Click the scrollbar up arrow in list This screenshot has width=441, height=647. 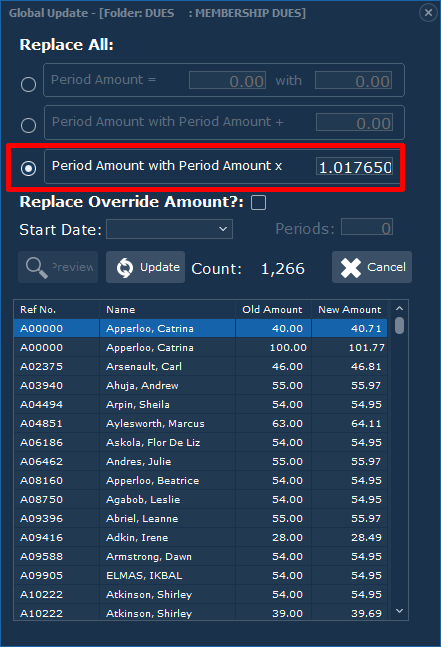pos(399,309)
